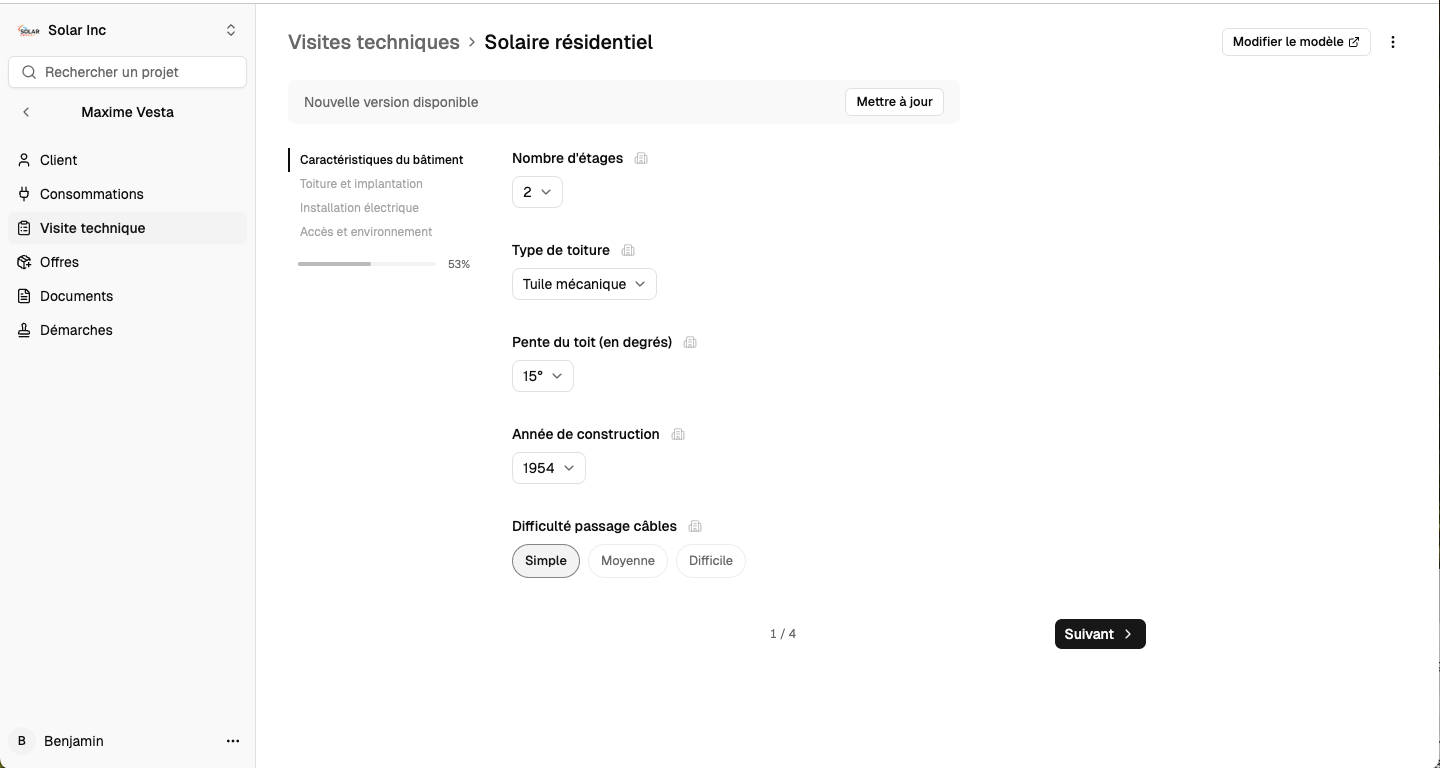Open the Année de construction dropdown
The width and height of the screenshot is (1440, 768).
[x=548, y=468]
